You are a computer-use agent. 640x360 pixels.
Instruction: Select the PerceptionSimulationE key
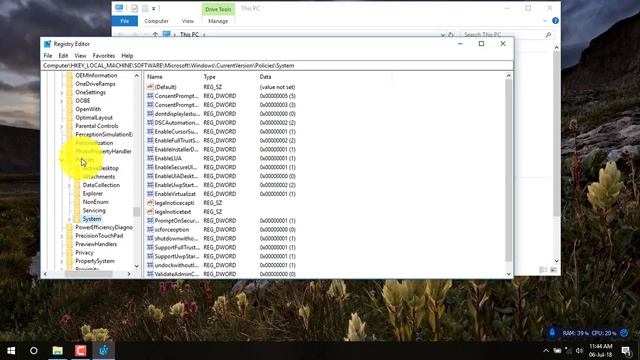(x=104, y=134)
